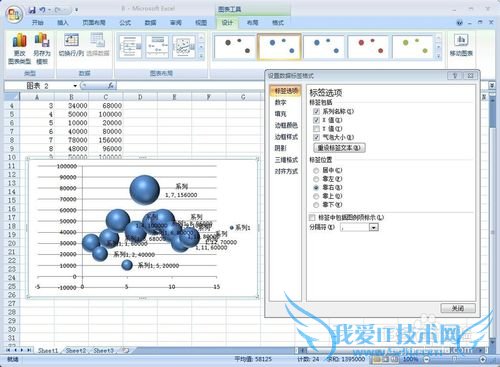Open 开始 ribbon tab
This screenshot has height=367, width=500.
(38, 23)
